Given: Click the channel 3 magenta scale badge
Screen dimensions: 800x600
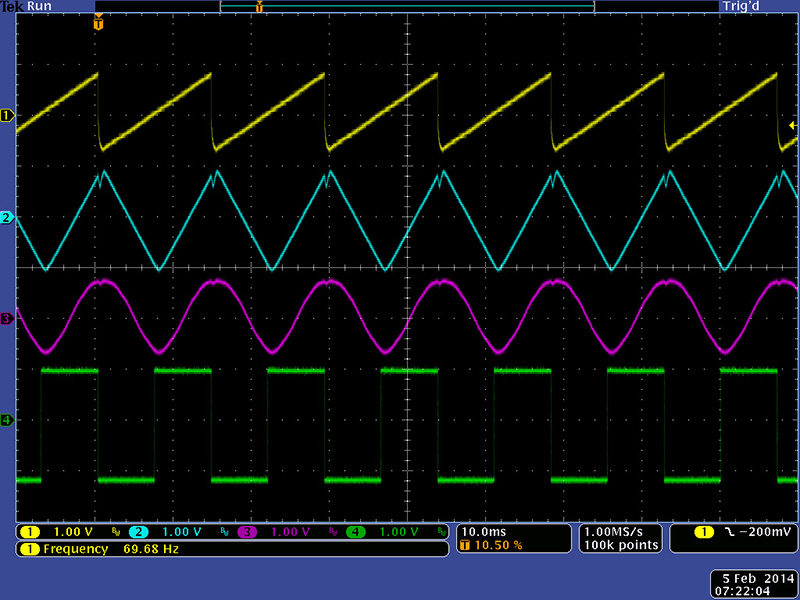Looking at the screenshot, I should pyautogui.click(x=247, y=532).
